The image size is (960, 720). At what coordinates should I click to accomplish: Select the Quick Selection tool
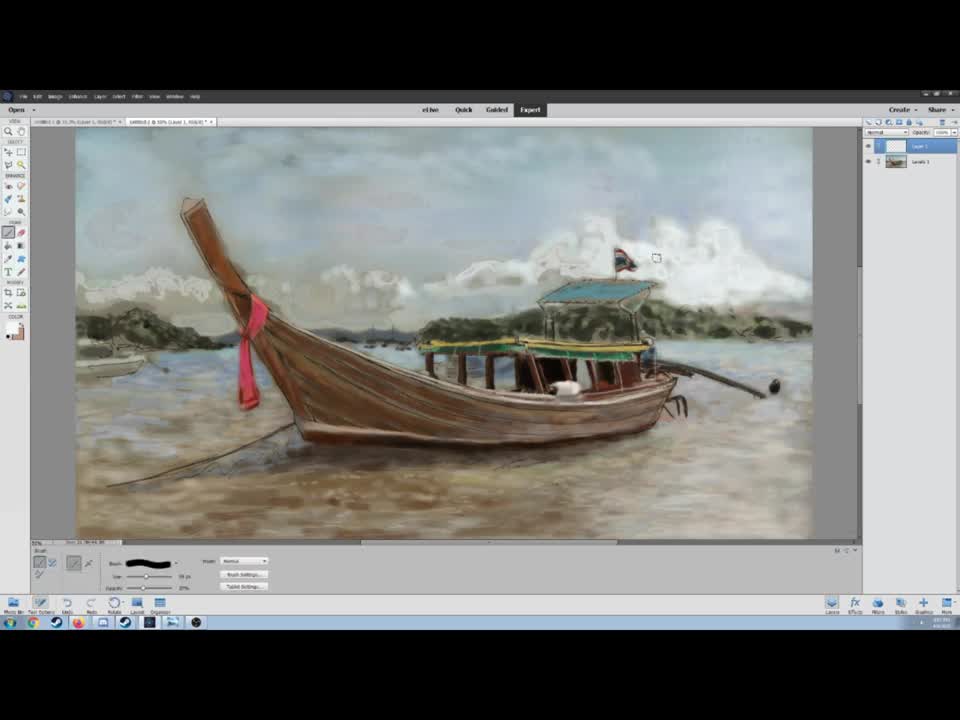pyautogui.click(x=21, y=165)
